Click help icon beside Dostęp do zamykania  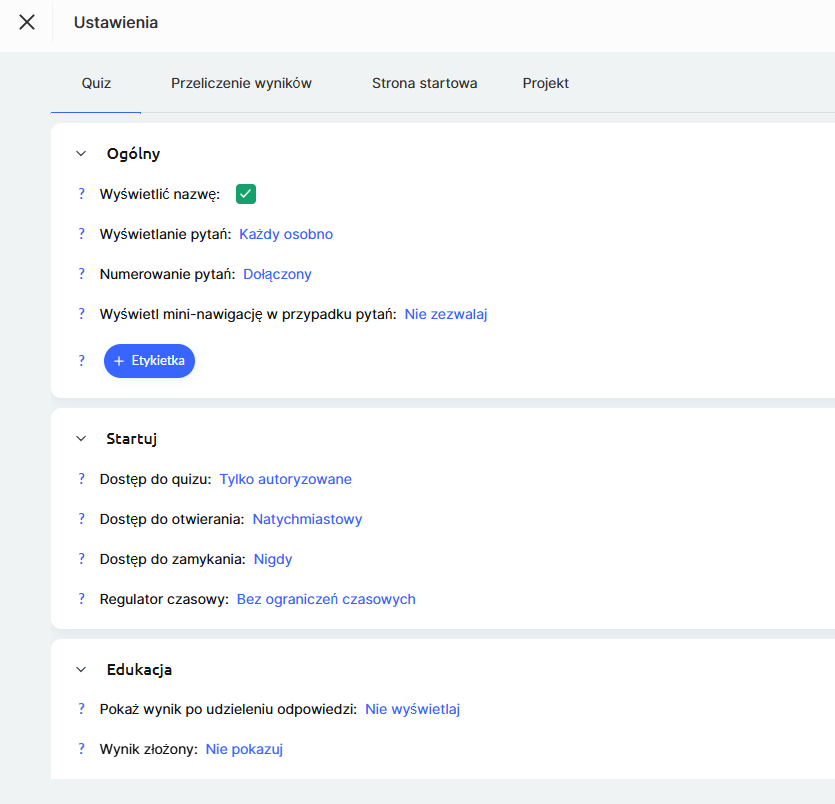point(82,559)
